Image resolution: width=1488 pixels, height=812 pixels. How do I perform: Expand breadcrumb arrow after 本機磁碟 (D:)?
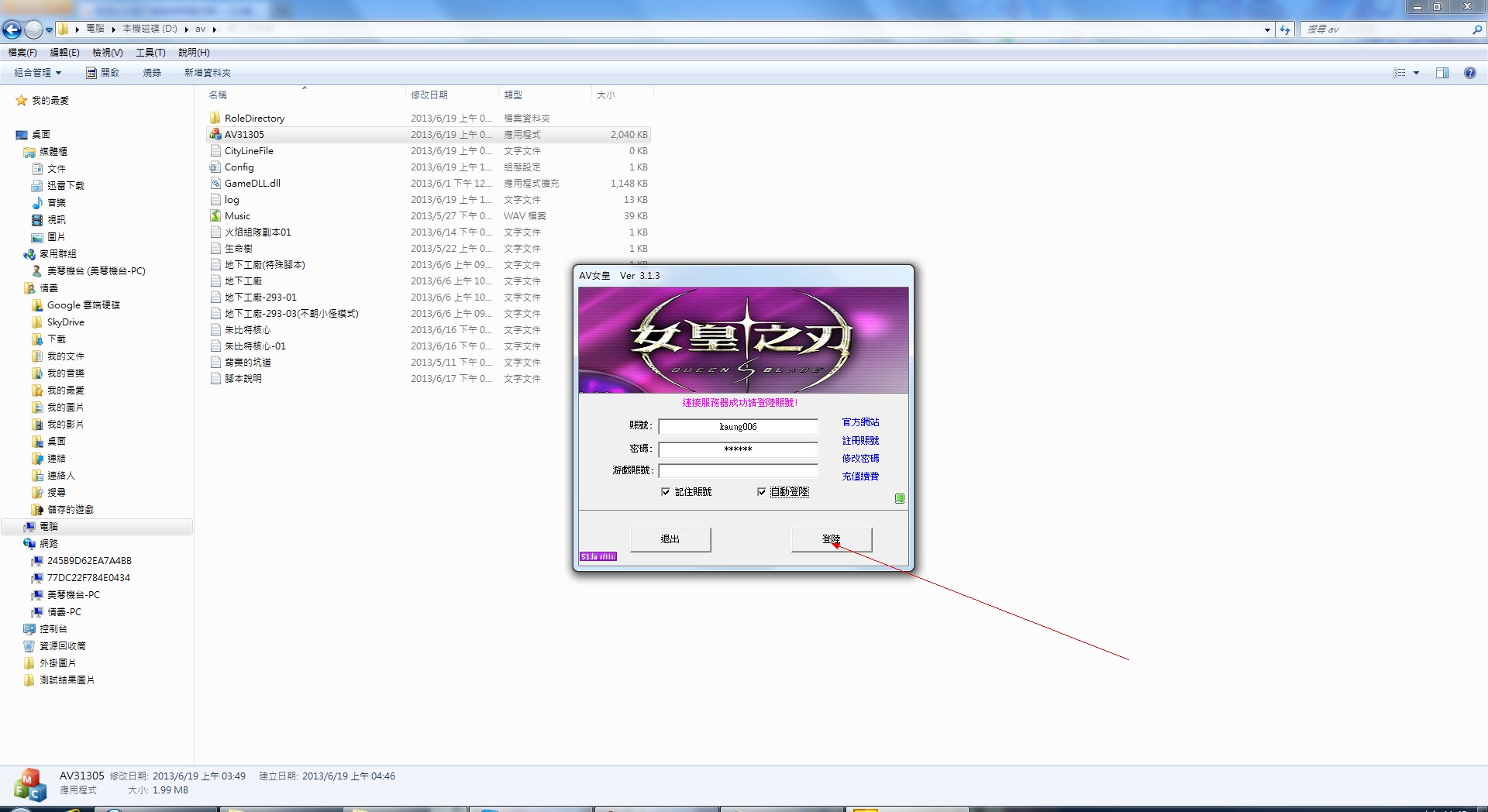(187, 29)
